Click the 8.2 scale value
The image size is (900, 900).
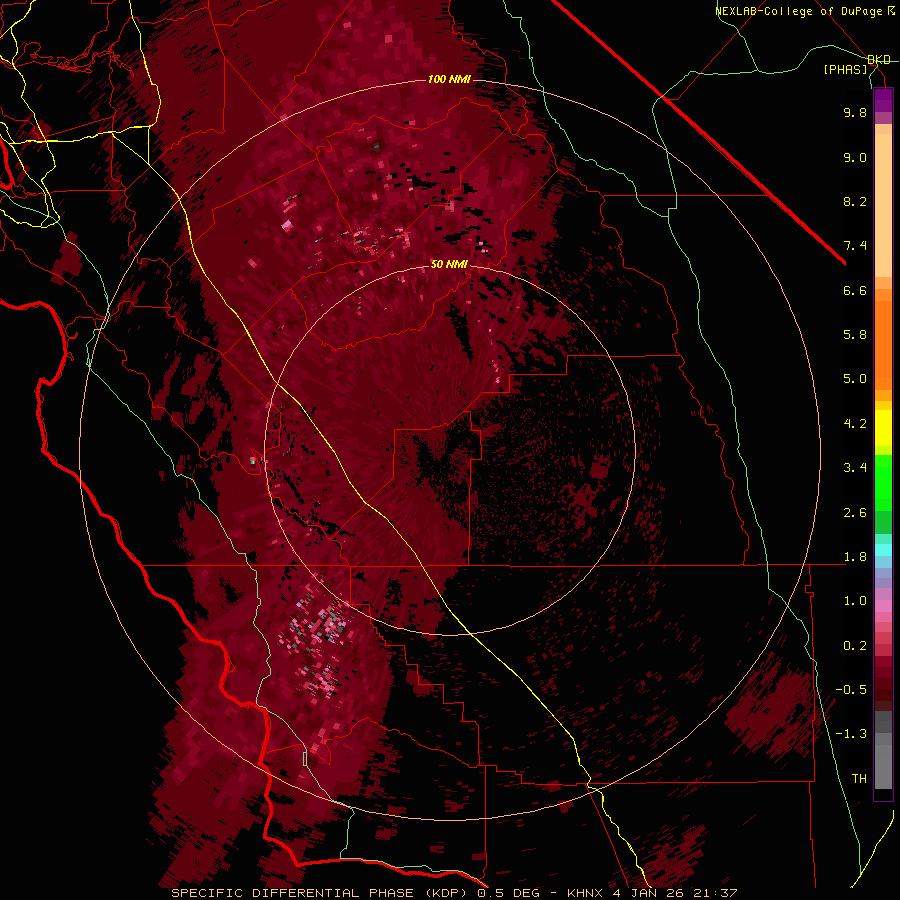[855, 202]
